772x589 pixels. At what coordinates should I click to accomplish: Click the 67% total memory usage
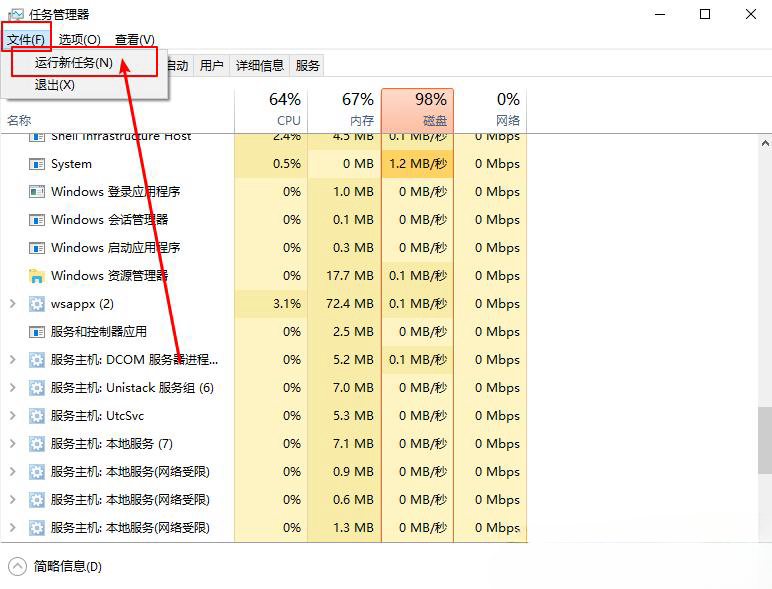[x=358, y=99]
